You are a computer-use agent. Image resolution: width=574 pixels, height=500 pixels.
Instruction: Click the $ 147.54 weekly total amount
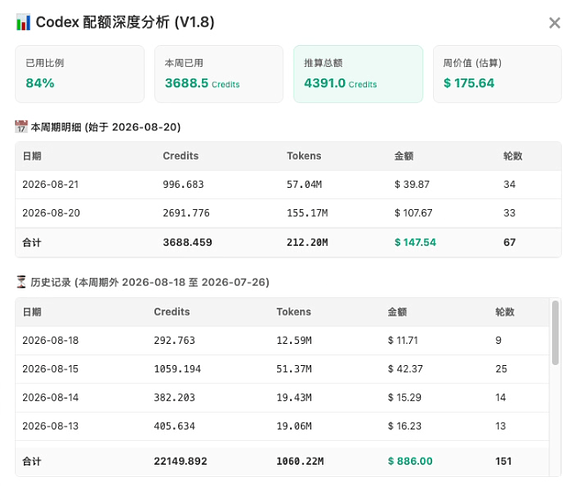pyautogui.click(x=415, y=242)
